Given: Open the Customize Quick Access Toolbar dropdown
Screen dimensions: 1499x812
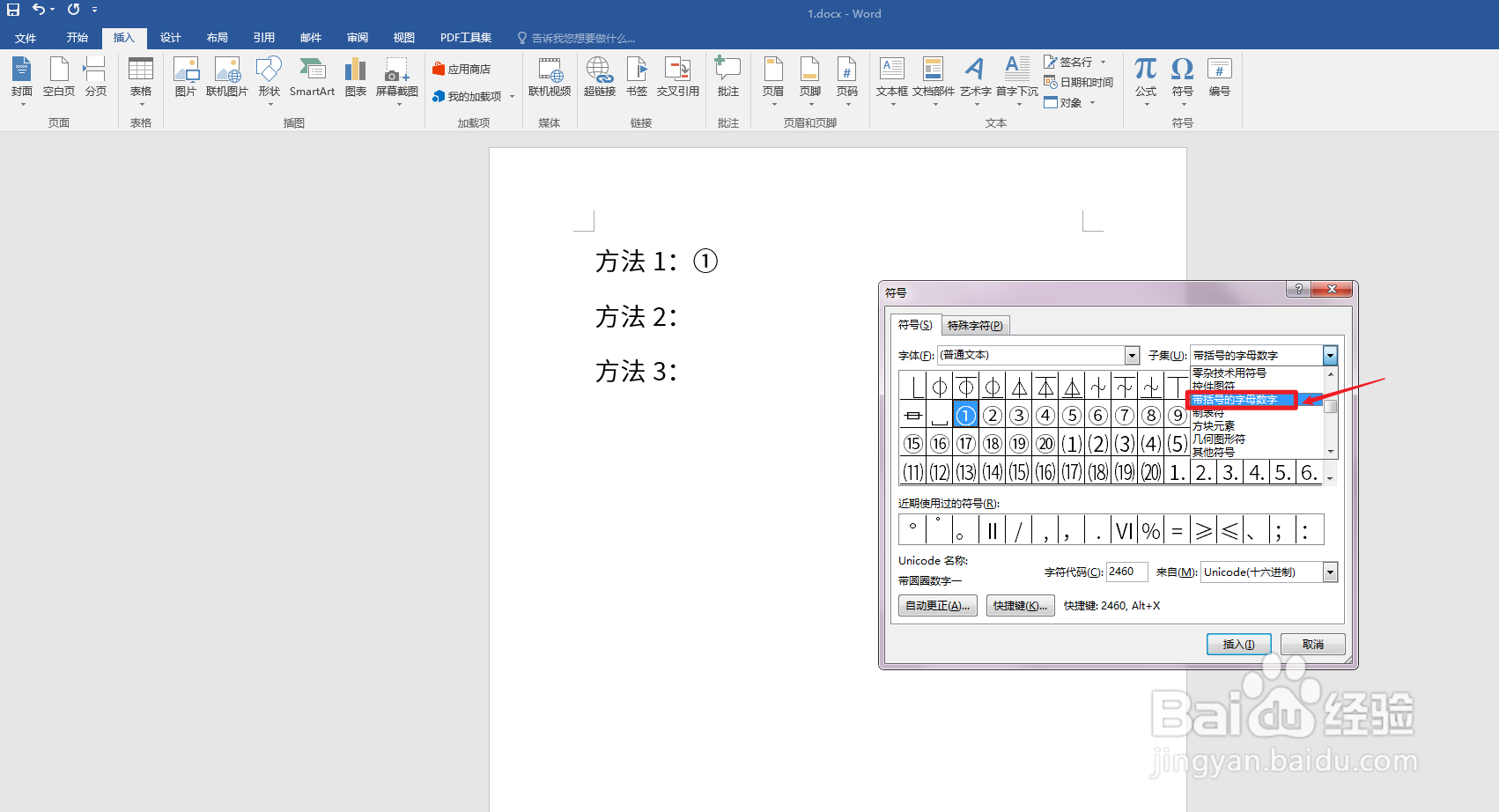Looking at the screenshot, I should click(94, 10).
